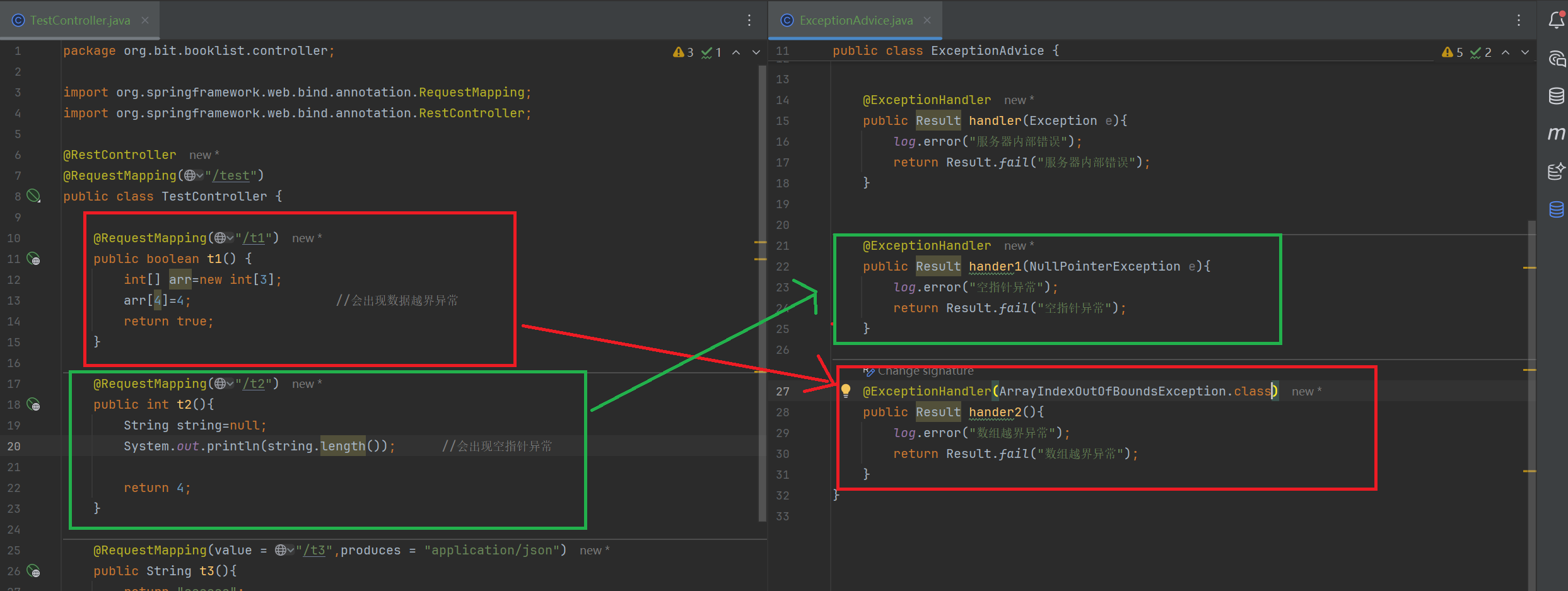Viewport: 1568px width, 591px height.
Task: Switch to the ExceptionAdvice.java tab
Action: pos(856,20)
